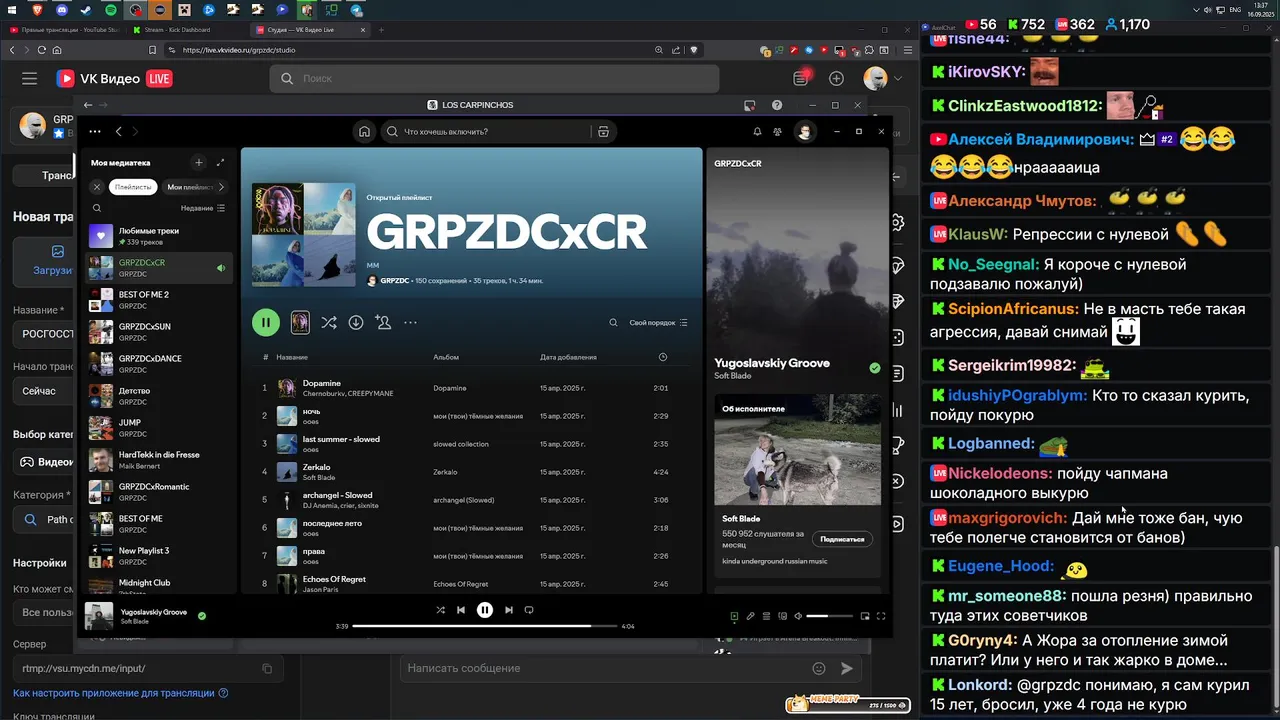Viewport: 1280px width, 720px height.
Task: Open the HardTekk in die Fresse playlist
Action: point(160,460)
